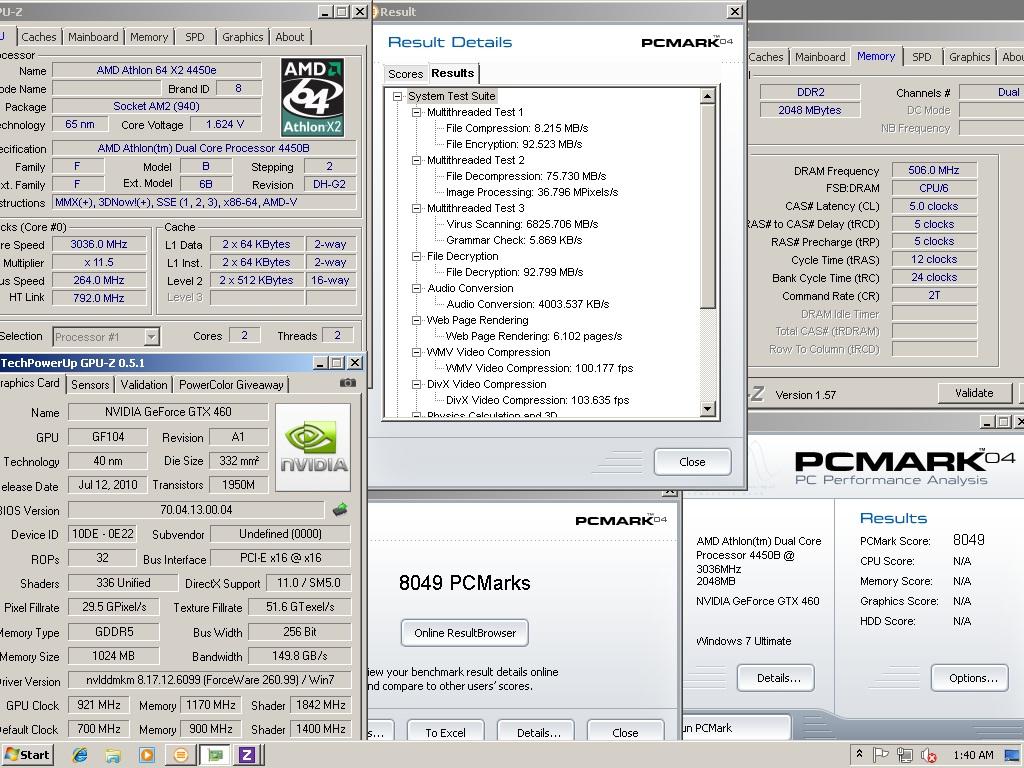This screenshot has width=1024, height=768.
Task: Click the Action Center flag tray icon
Action: coord(880,755)
